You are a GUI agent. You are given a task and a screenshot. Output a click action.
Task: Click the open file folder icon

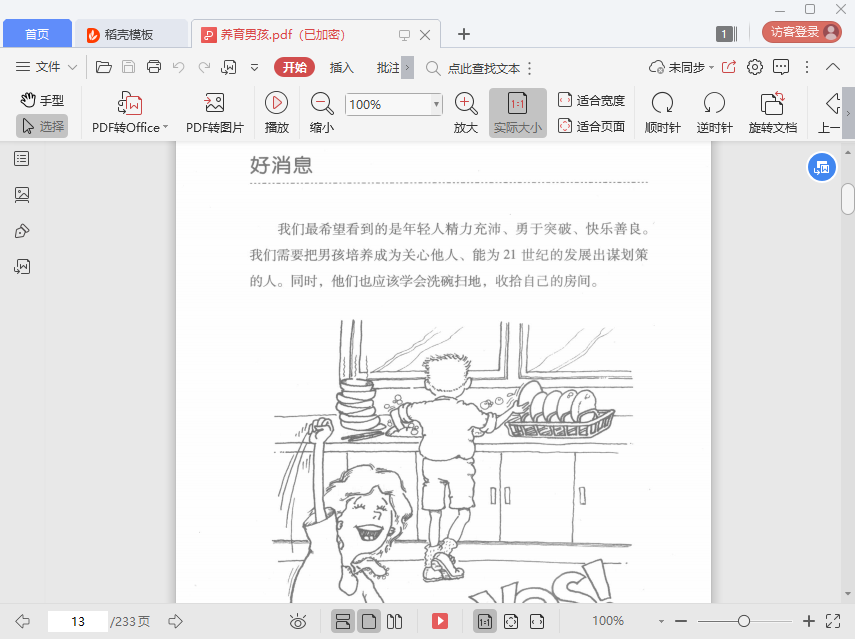tap(104, 67)
